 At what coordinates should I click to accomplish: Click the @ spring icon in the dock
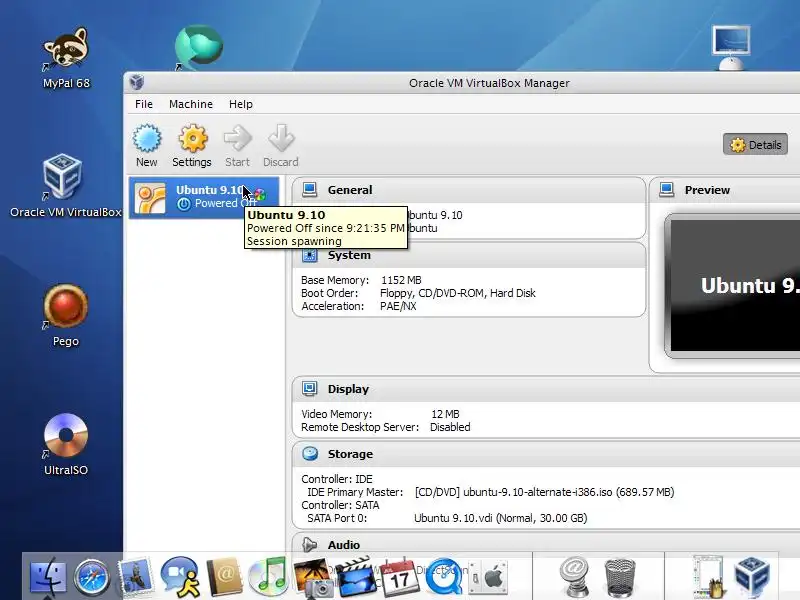[x=575, y=577]
